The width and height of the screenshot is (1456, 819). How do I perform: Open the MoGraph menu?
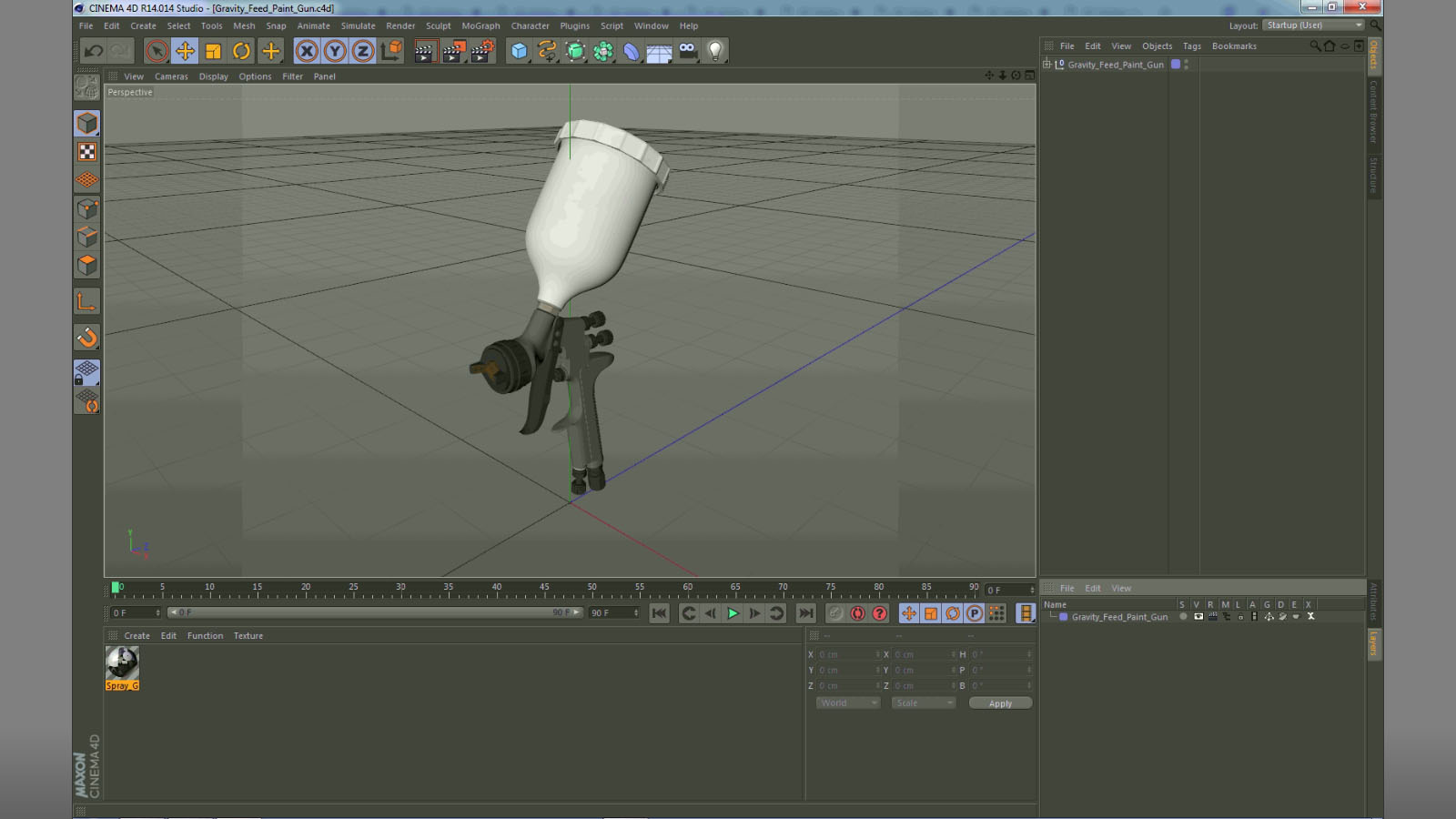point(480,26)
